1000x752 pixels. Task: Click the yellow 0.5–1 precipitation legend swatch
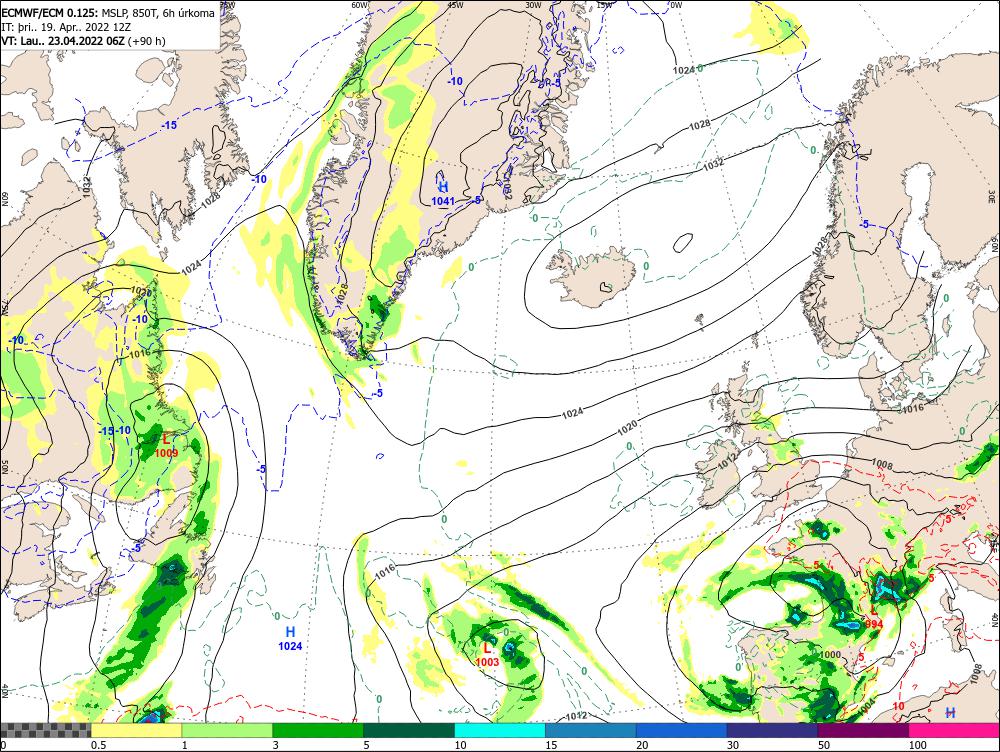point(136,730)
